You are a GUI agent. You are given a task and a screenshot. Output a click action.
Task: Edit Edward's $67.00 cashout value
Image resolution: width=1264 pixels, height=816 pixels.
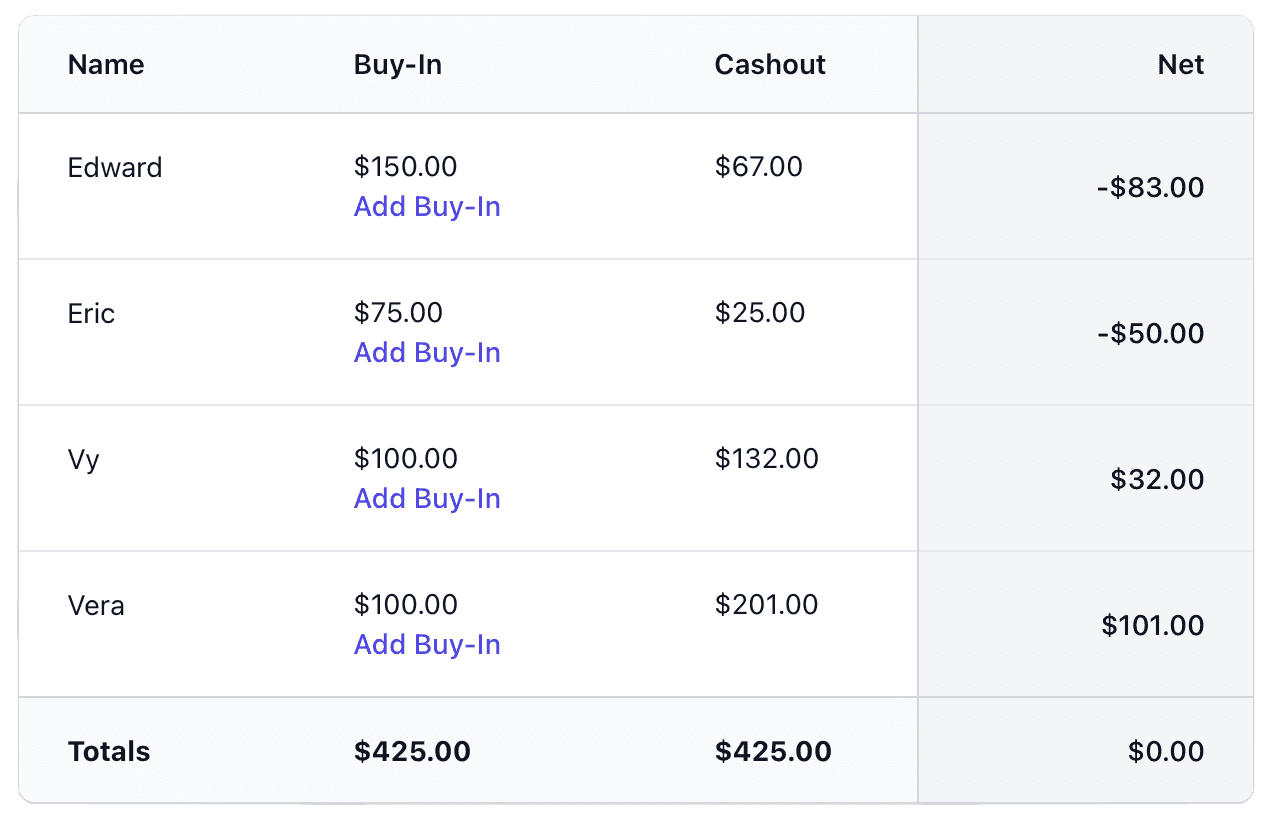coord(759,167)
